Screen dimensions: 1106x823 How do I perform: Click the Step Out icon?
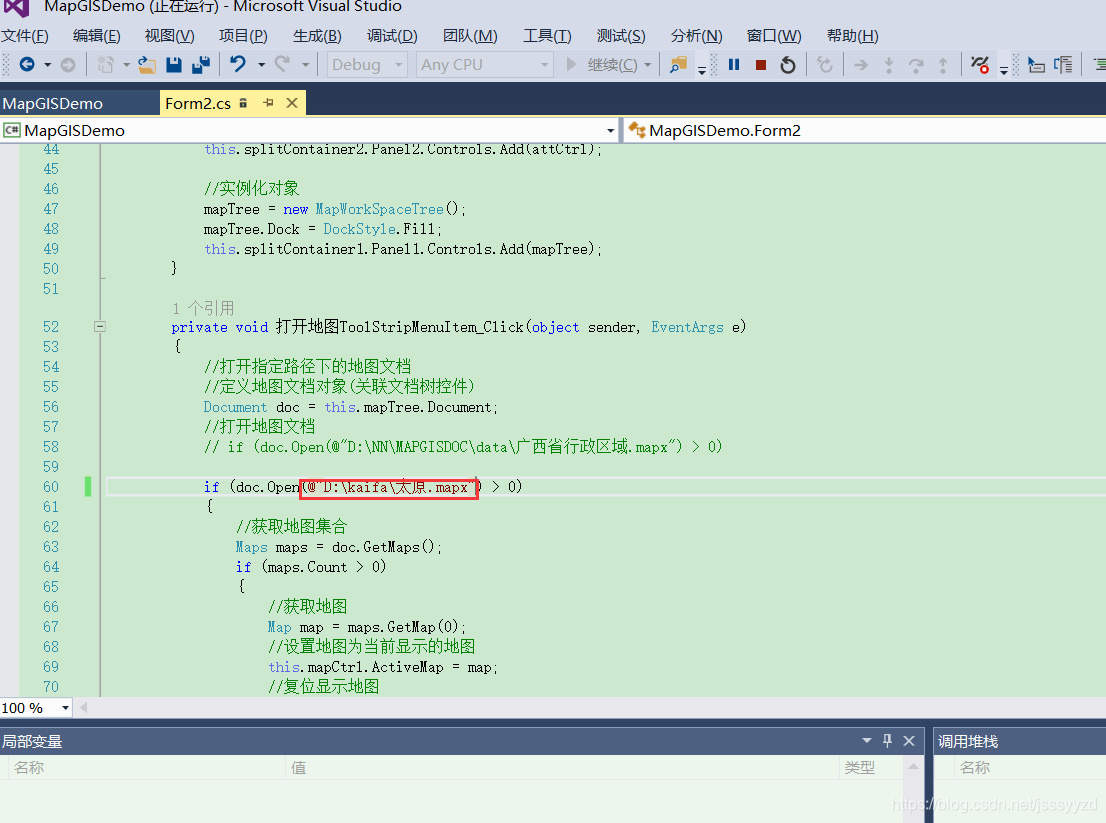point(943,66)
